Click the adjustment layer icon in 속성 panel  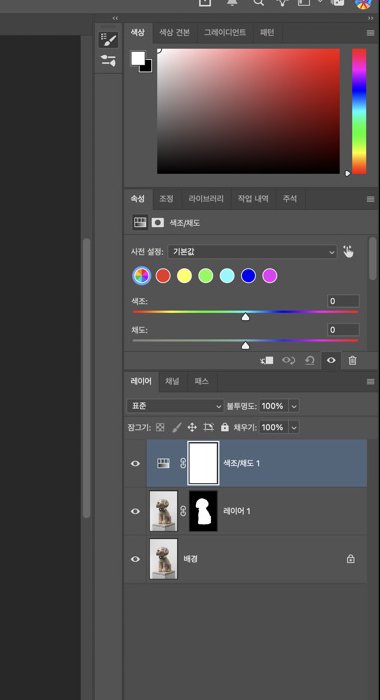[140, 222]
